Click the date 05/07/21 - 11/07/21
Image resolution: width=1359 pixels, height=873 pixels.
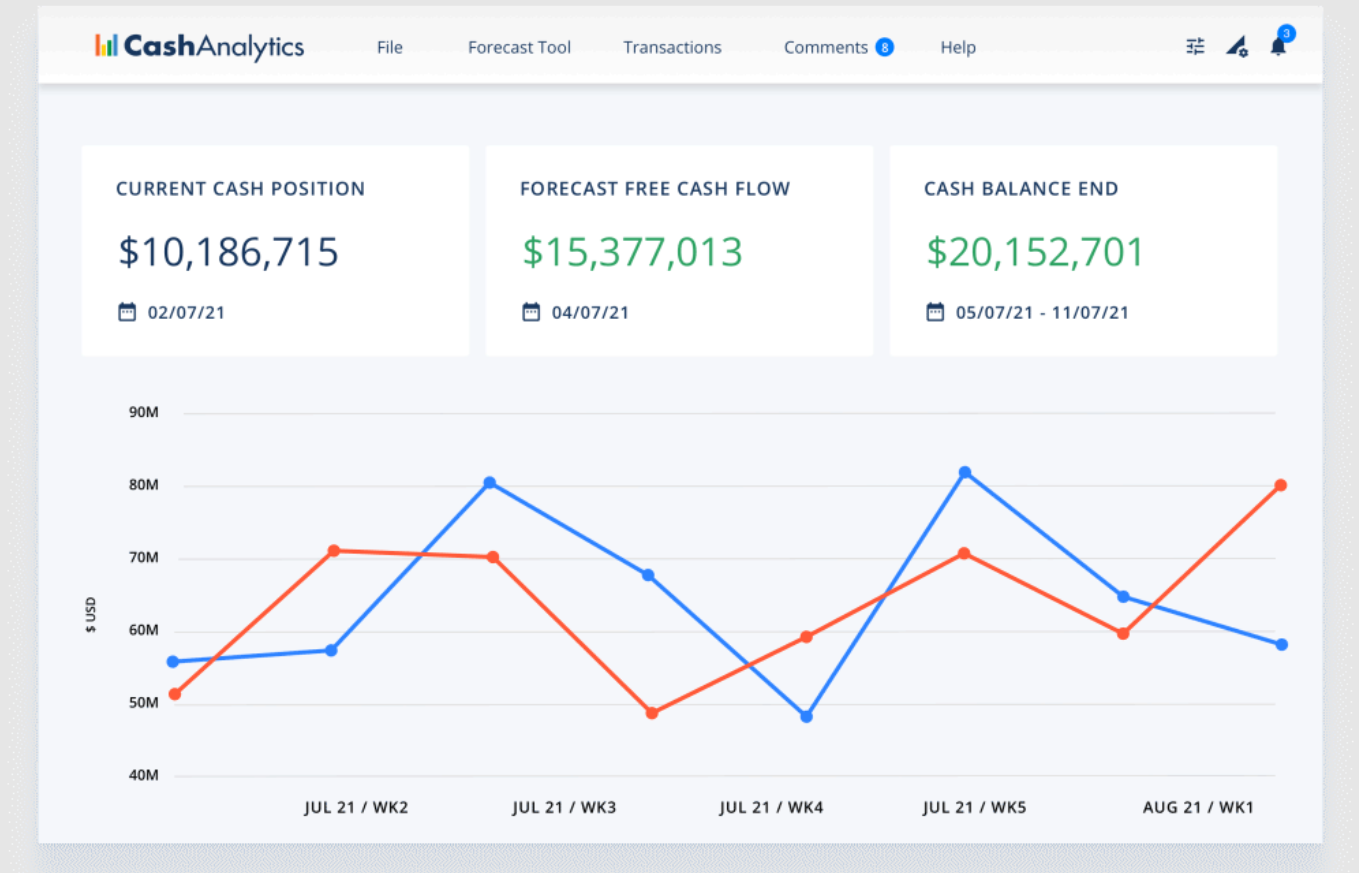tap(1040, 311)
